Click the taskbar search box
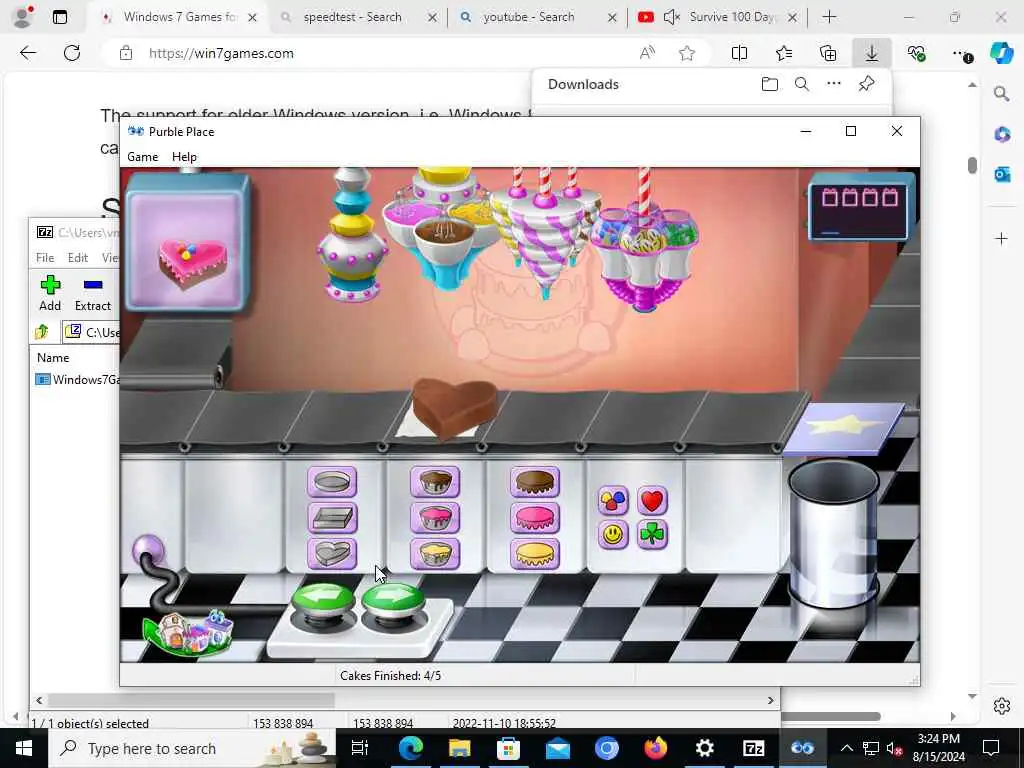This screenshot has width=1024, height=768. 192,748
